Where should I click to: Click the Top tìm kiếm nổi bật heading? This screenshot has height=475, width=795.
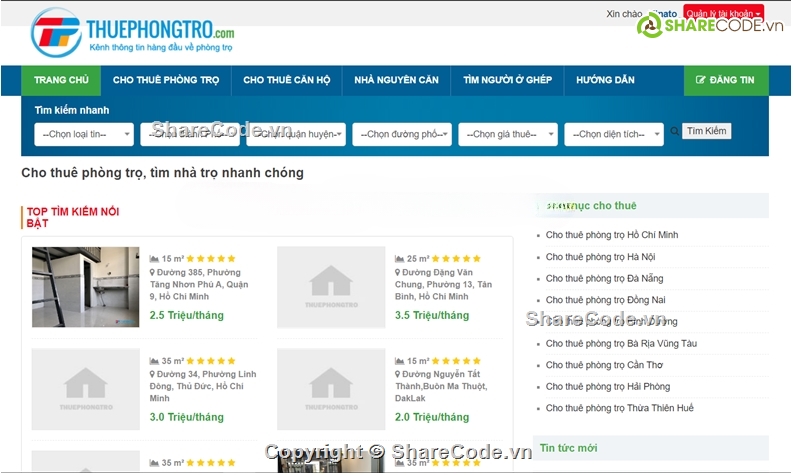point(73,217)
